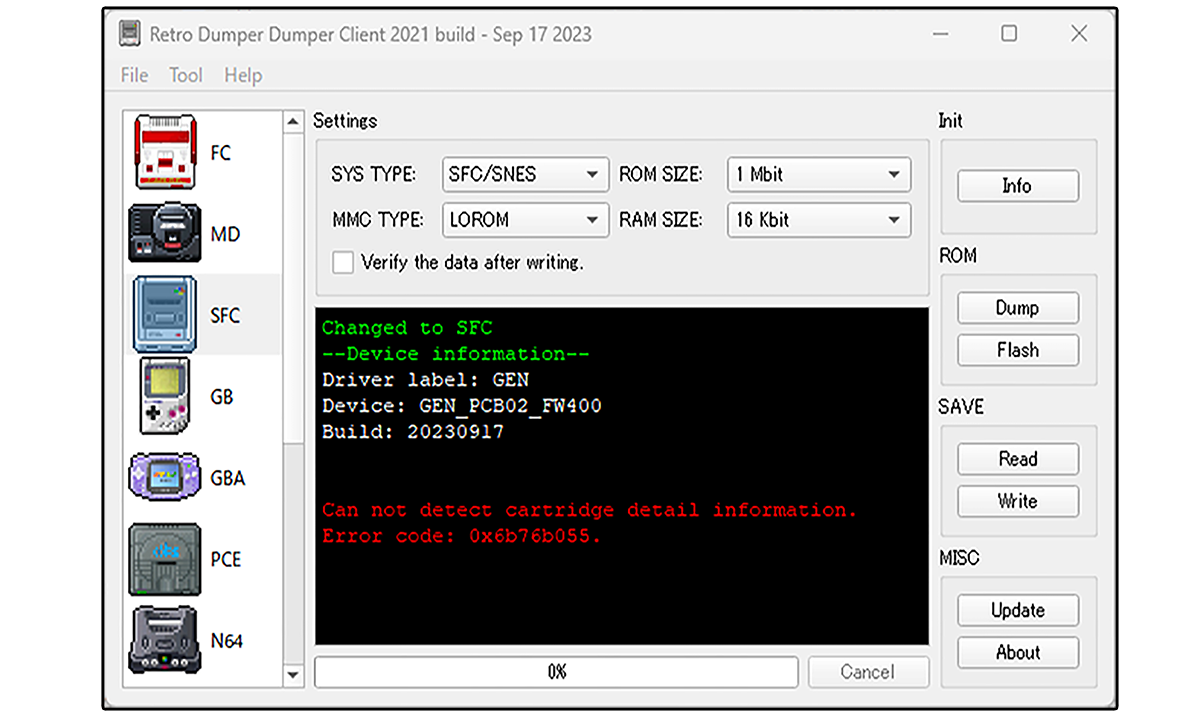Click the Cancel button
The height and width of the screenshot is (720, 1200).
(868, 672)
